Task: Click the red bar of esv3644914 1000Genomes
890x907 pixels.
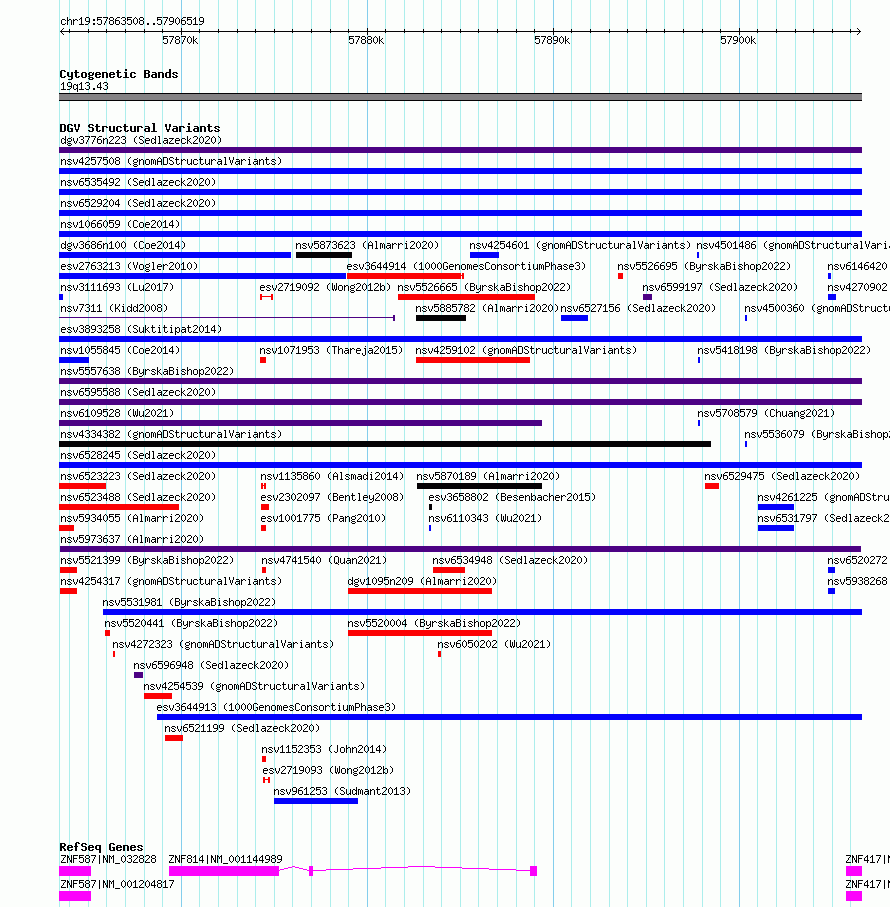Action: pos(405,276)
